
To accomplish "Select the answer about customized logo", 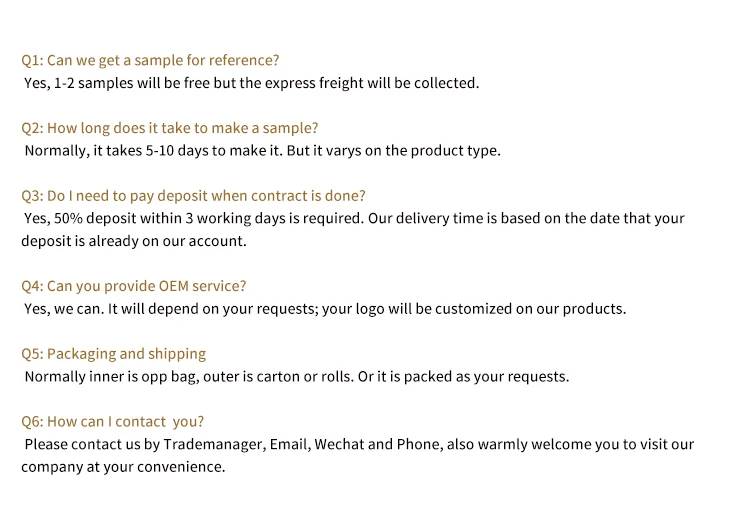I will click(x=325, y=308).
